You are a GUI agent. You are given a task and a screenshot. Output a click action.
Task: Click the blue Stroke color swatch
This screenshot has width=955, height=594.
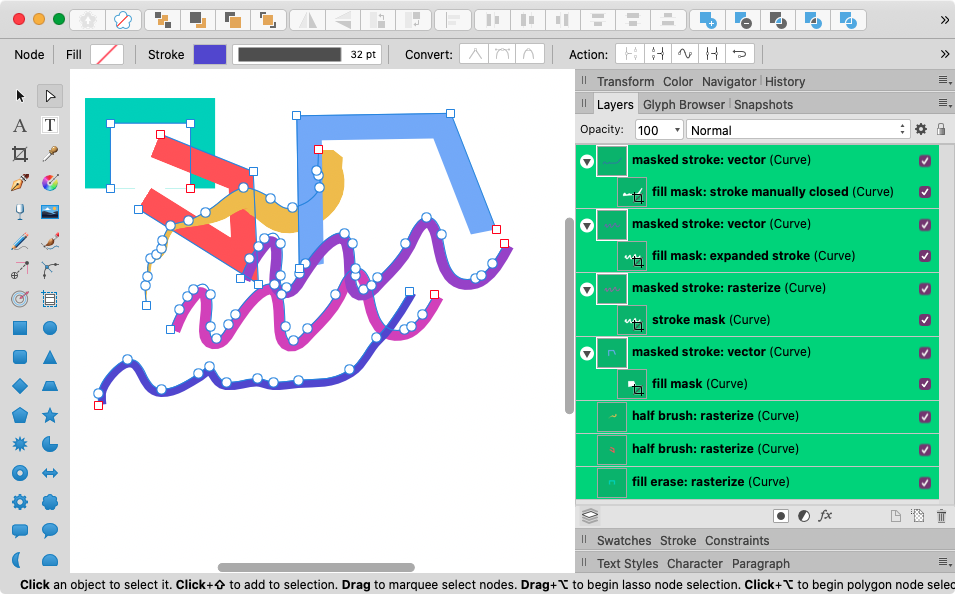211,54
